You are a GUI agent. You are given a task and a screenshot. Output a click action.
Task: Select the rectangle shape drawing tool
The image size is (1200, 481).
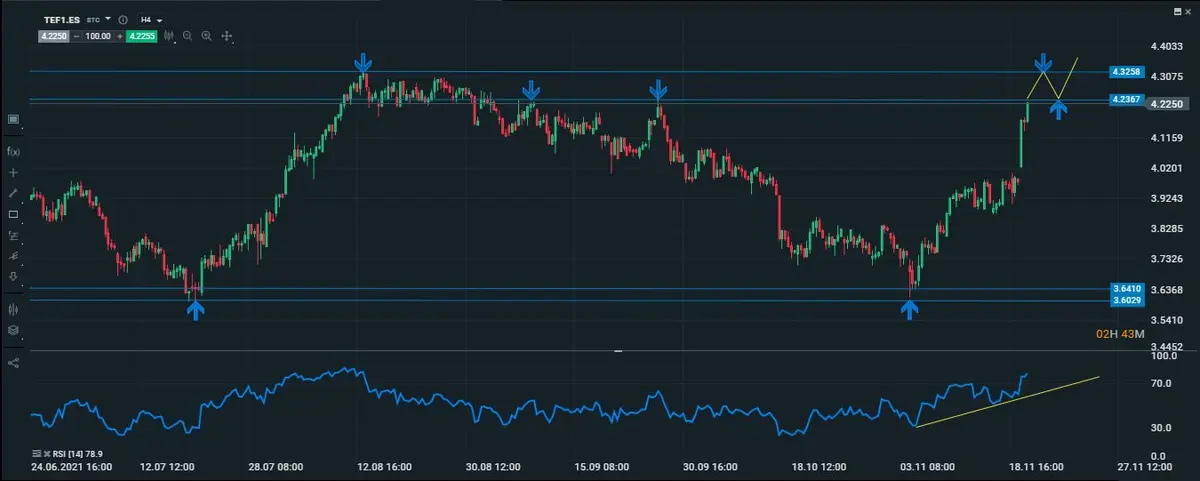click(13, 214)
